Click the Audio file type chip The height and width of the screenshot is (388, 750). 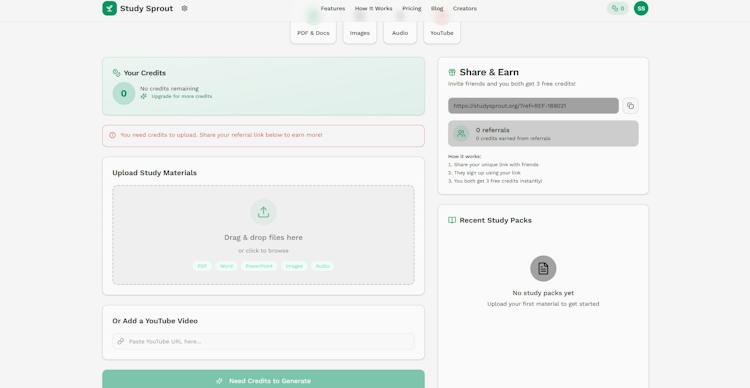click(323, 266)
